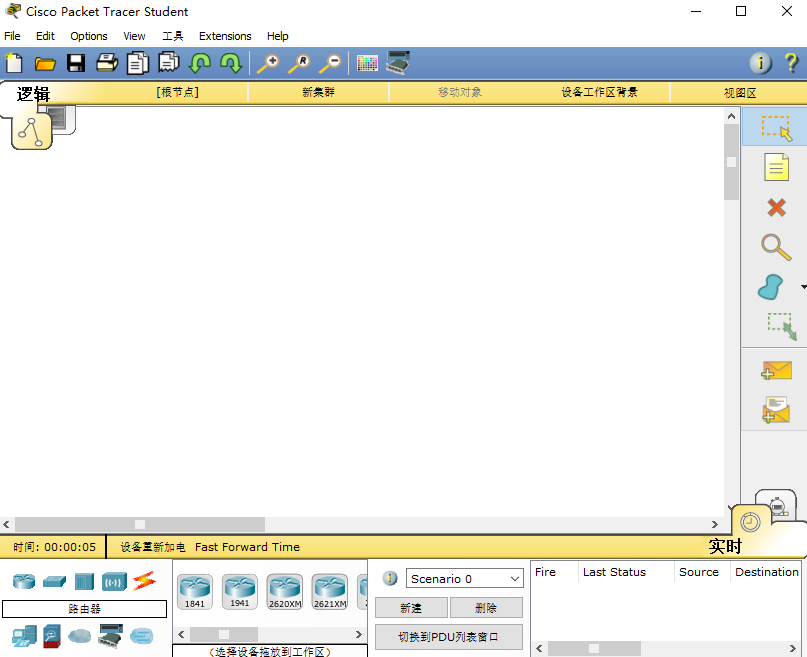This screenshot has height=657, width=807.
Task: Click Fast Forward Time
Action: [248, 547]
